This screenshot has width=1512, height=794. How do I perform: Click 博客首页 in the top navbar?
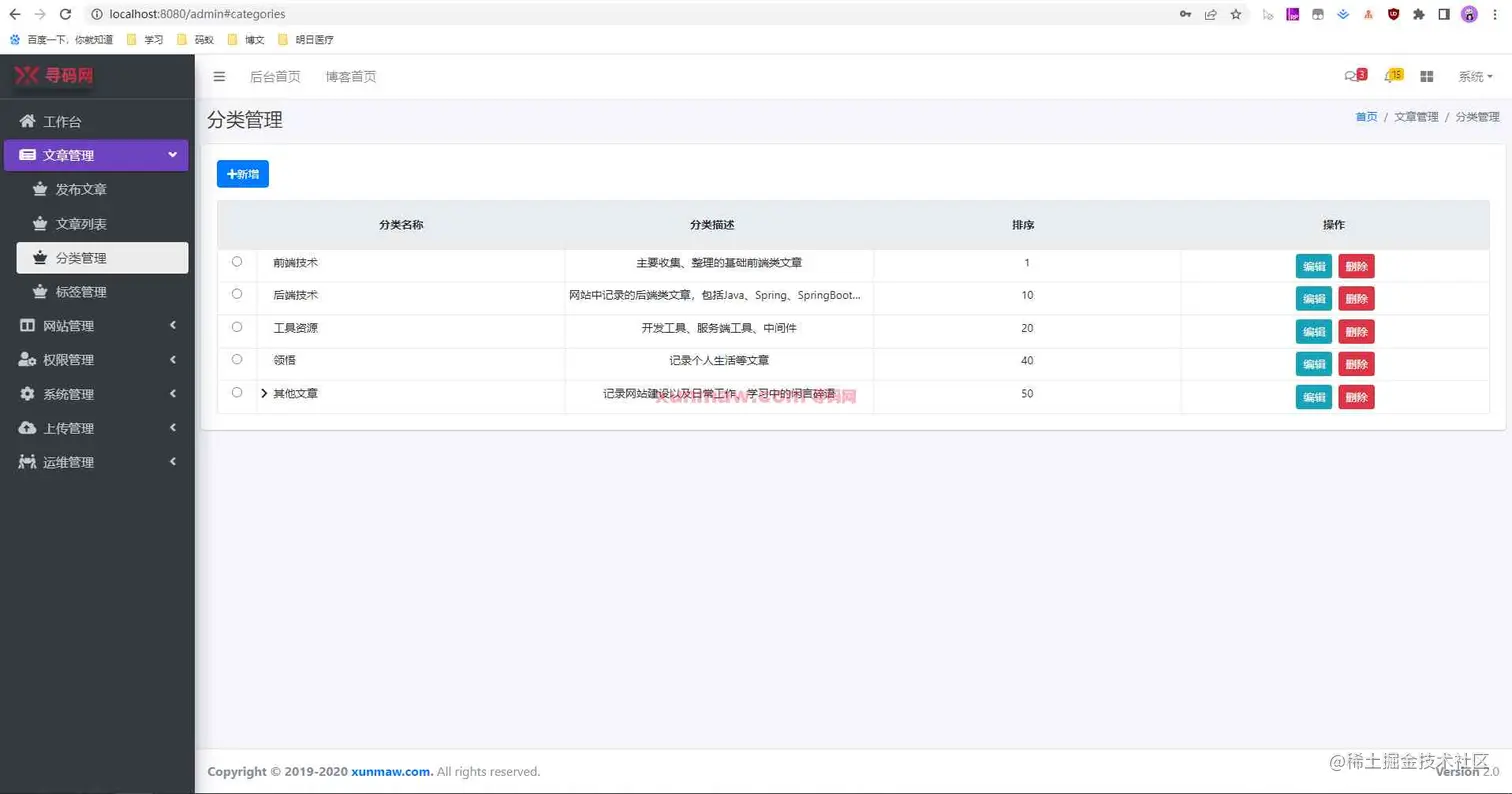coord(351,77)
